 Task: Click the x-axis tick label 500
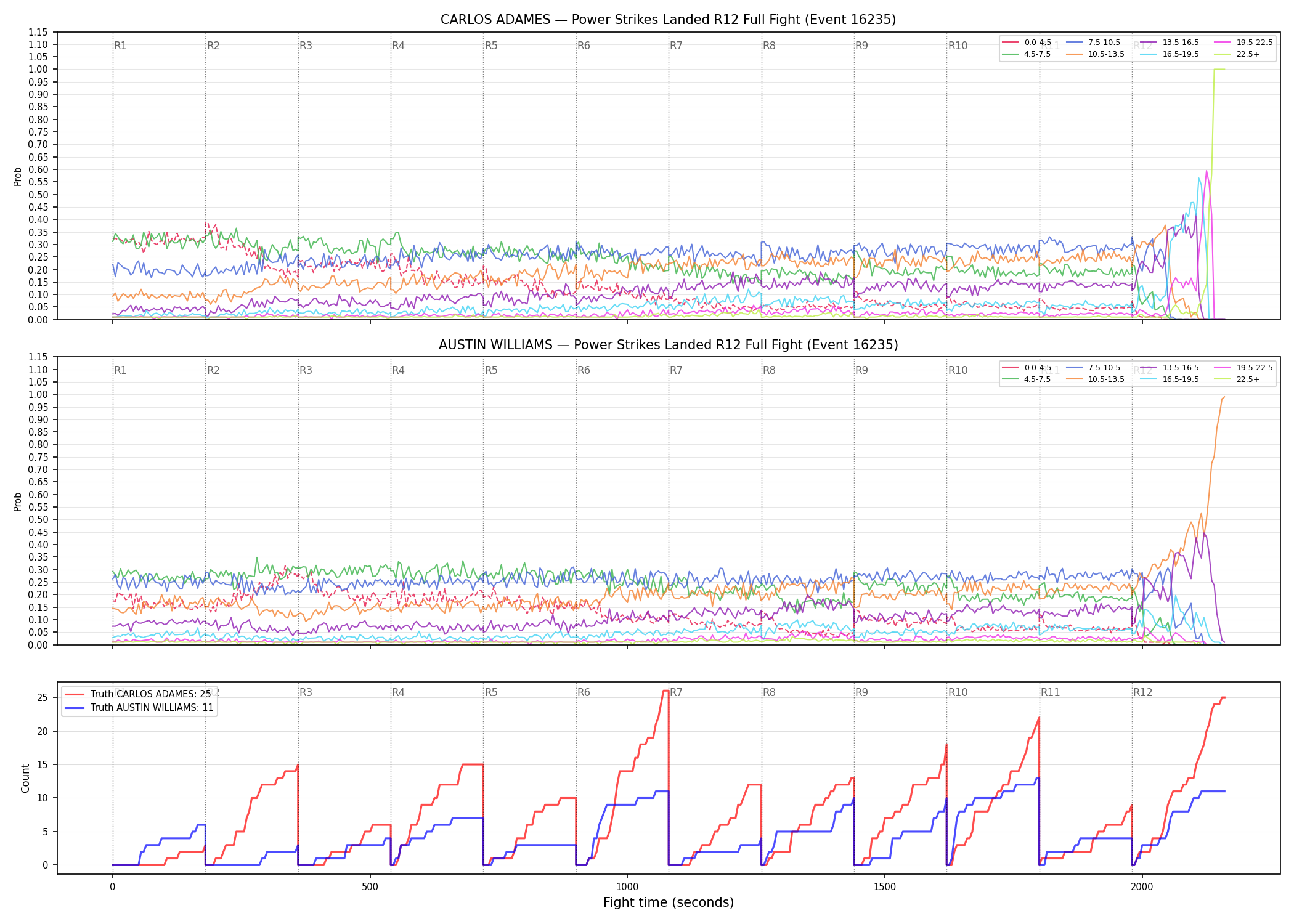click(x=370, y=887)
